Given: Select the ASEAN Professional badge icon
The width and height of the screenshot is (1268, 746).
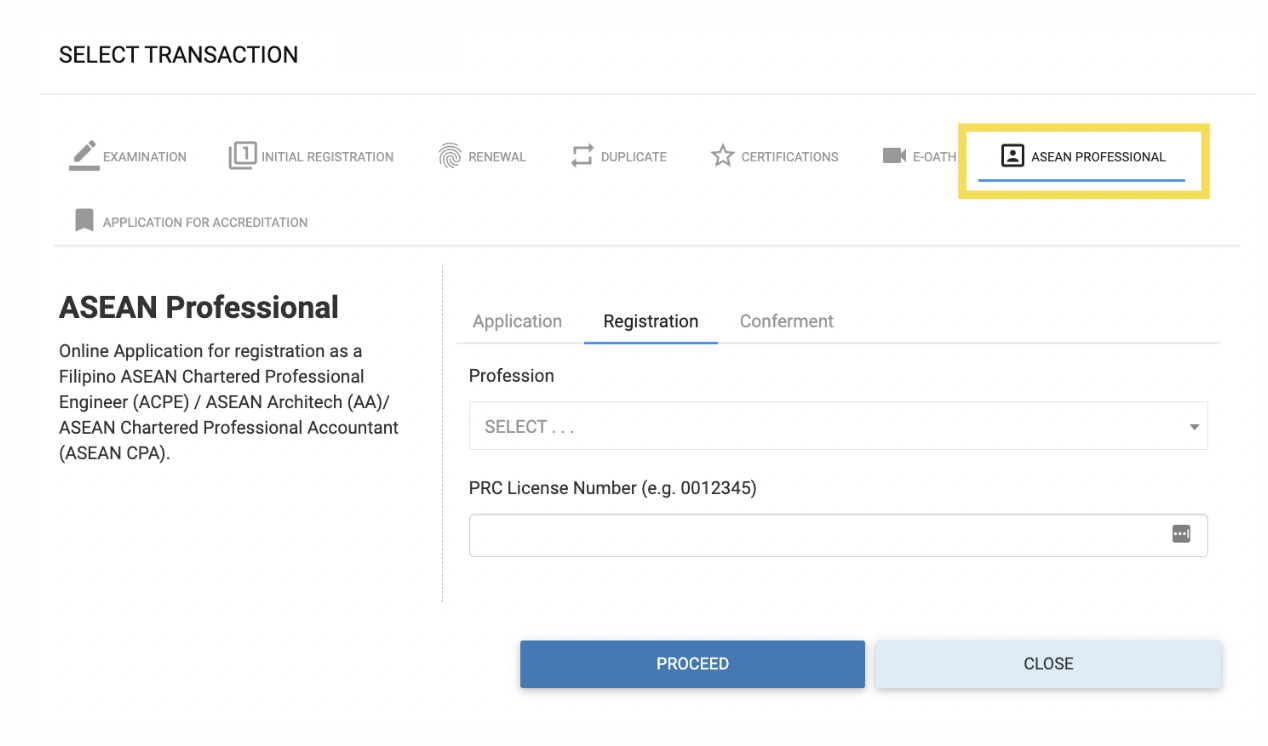Looking at the screenshot, I should click(x=1014, y=154).
